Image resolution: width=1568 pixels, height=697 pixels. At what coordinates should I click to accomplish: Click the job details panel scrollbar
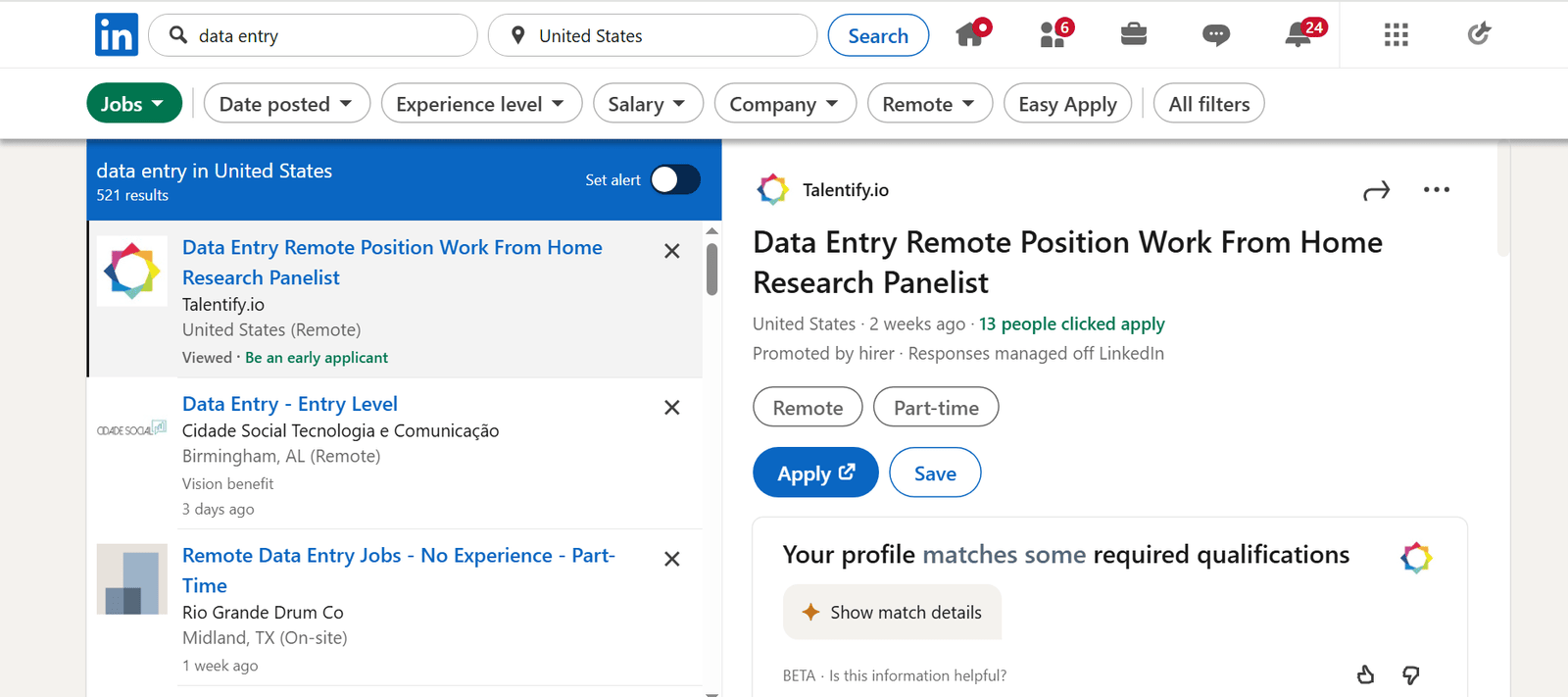(x=1503, y=201)
